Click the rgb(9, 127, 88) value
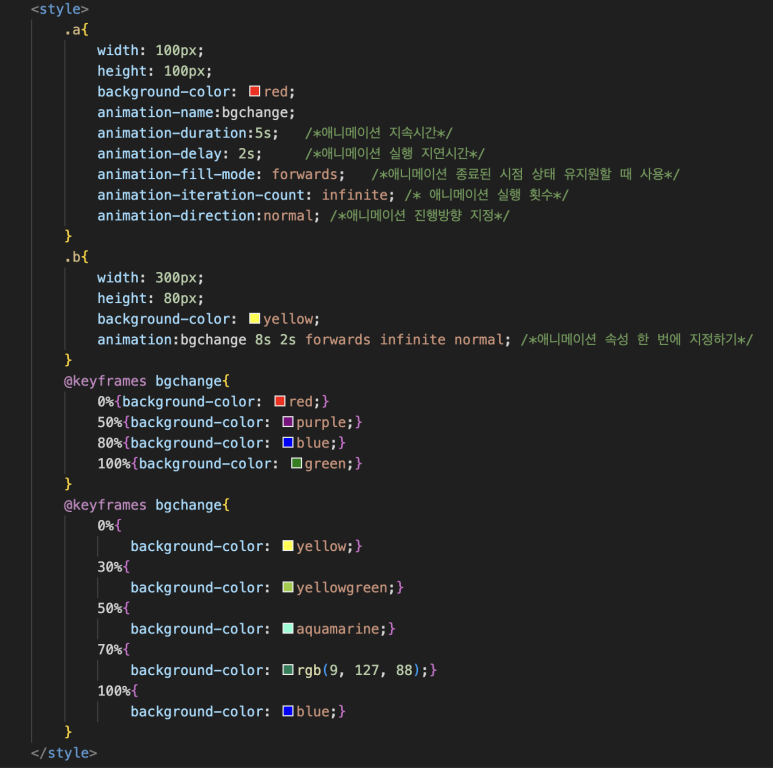Viewport: 773px width, 768px height. [358, 670]
